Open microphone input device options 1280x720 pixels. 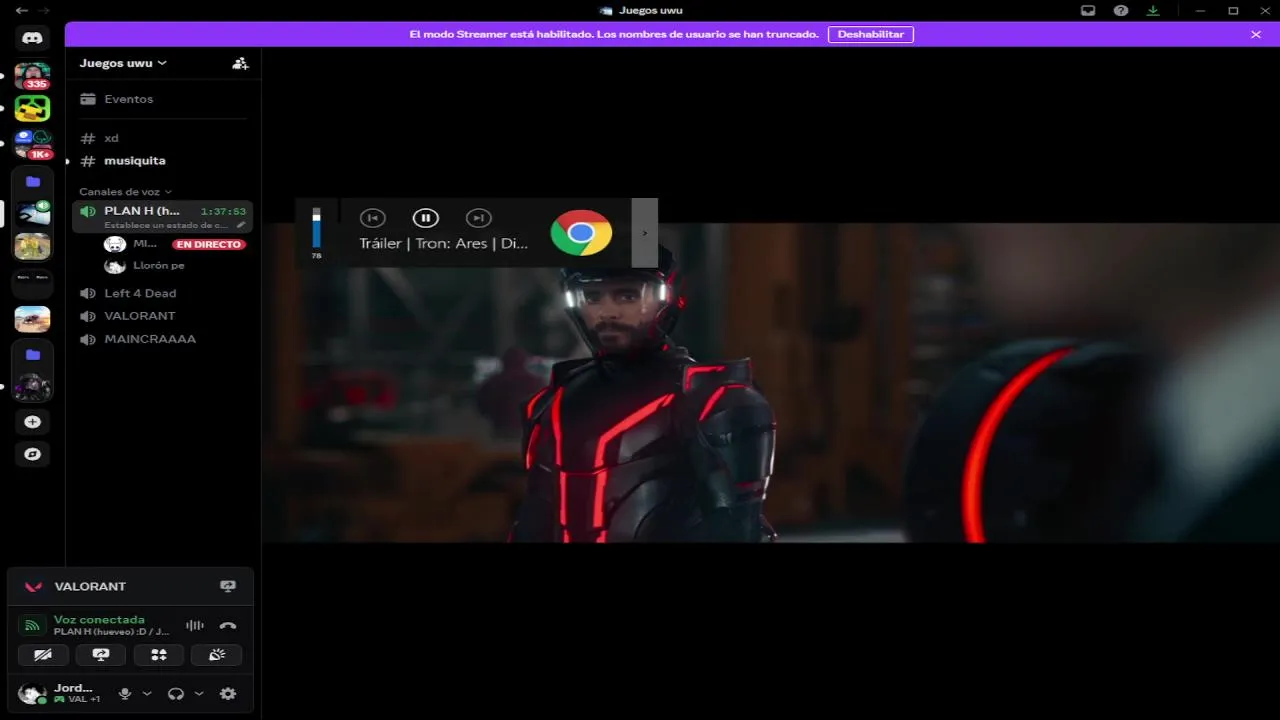pyautogui.click(x=147, y=694)
